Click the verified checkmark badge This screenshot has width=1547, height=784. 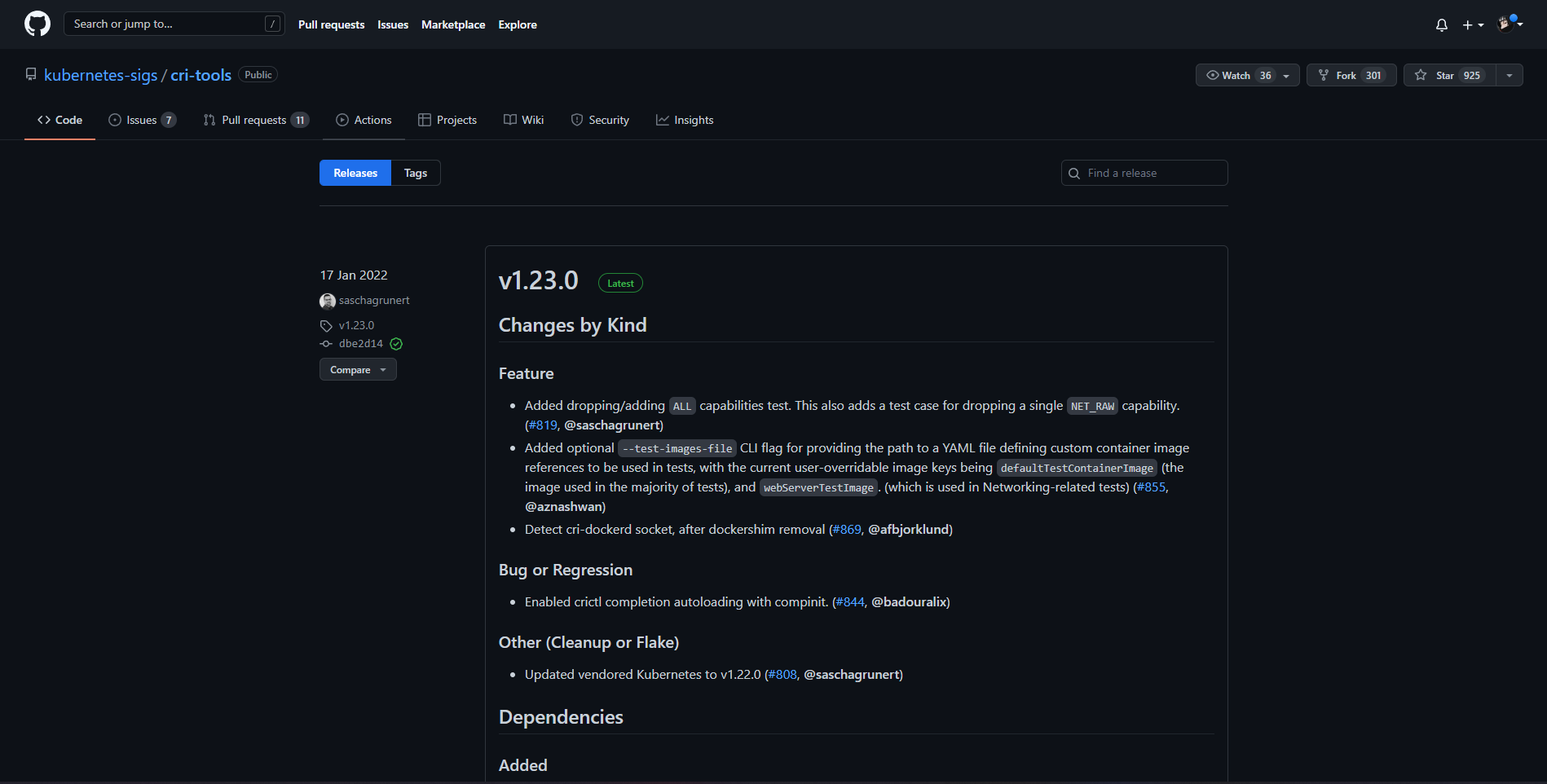pyautogui.click(x=396, y=344)
